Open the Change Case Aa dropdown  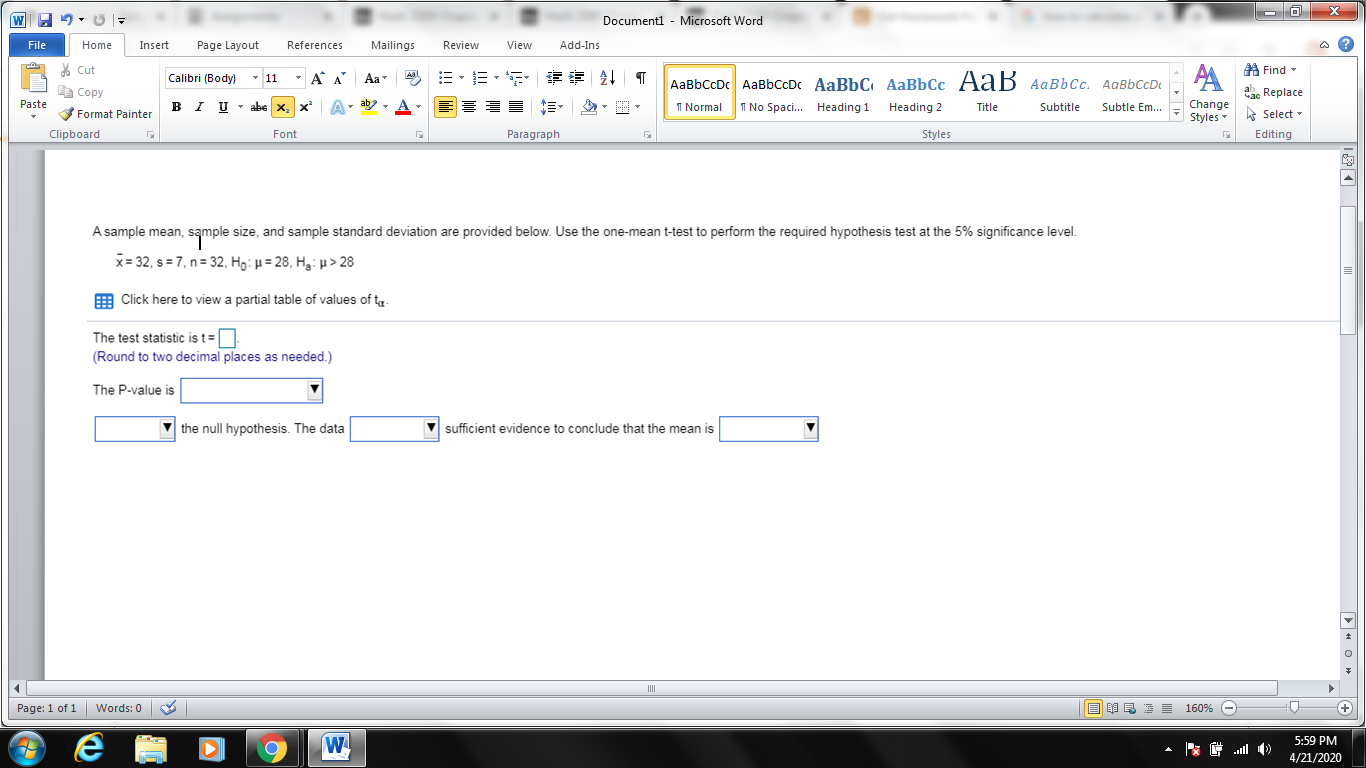376,78
